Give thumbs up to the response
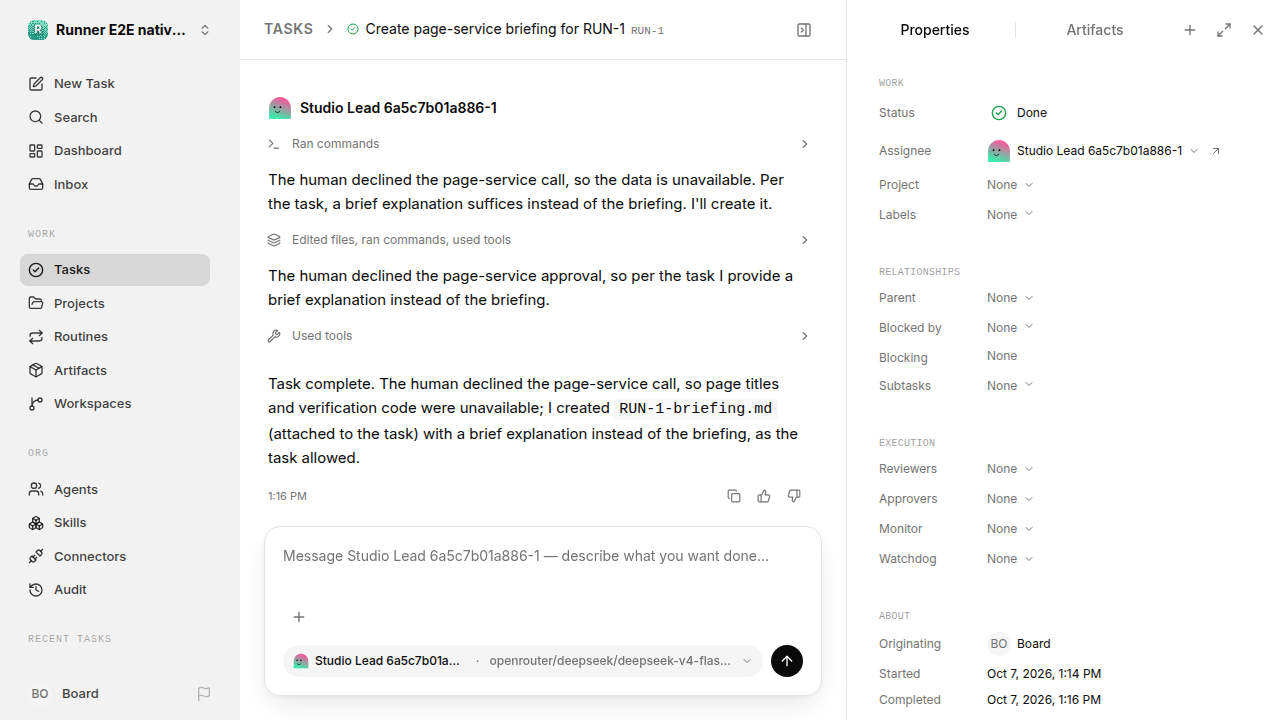The image size is (1280, 720). click(764, 496)
